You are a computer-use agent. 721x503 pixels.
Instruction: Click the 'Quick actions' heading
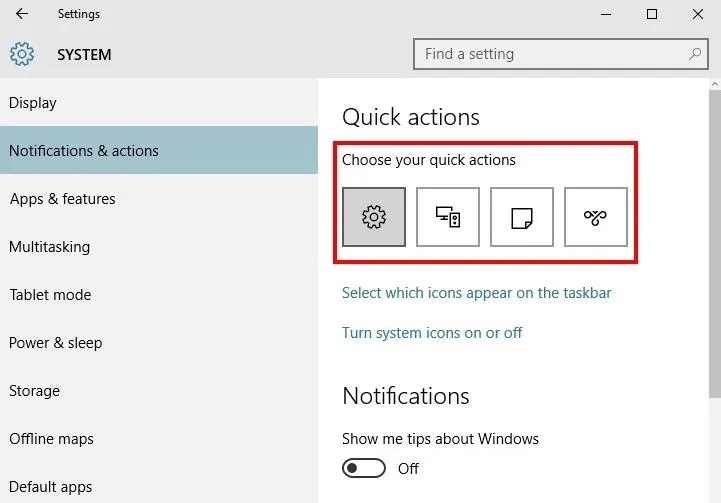tap(411, 117)
